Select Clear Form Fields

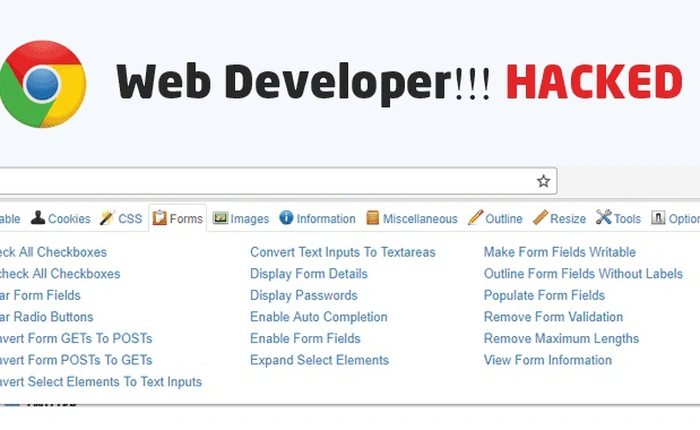point(40,295)
